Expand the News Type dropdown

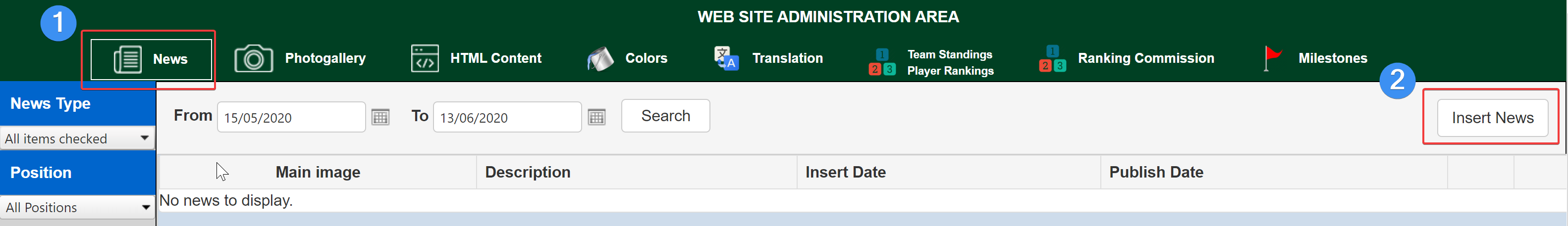pyautogui.click(x=77, y=138)
